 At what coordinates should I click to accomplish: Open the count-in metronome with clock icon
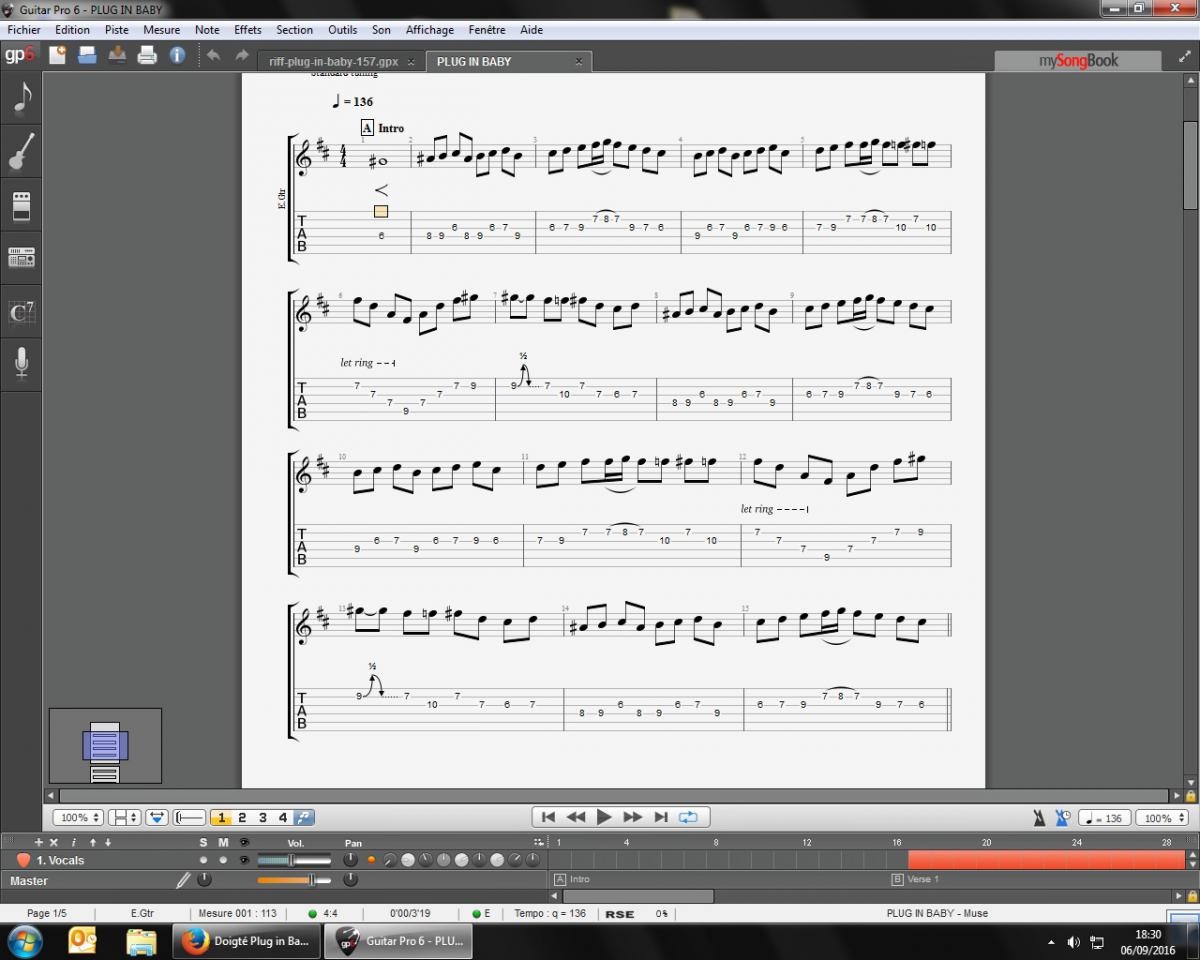[x=1062, y=817]
